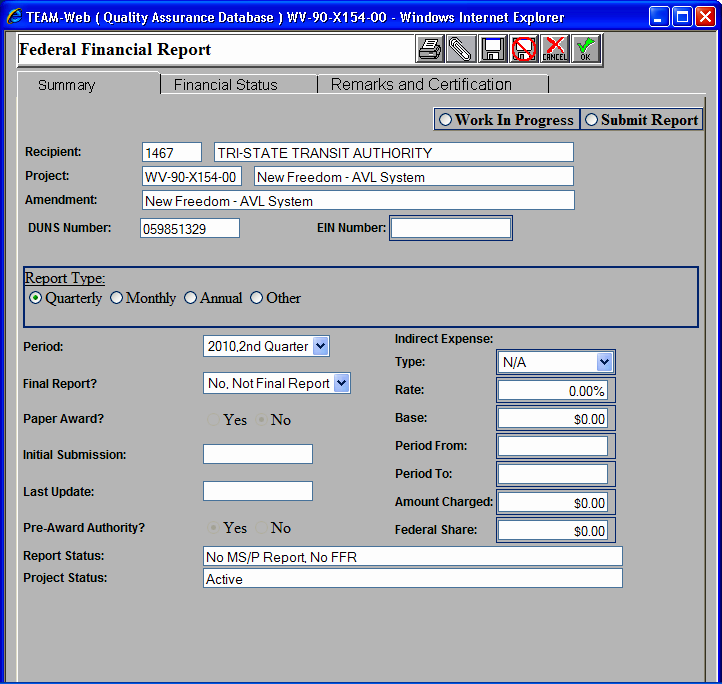Click the paperclip attachment icon
This screenshot has height=684, width=722.
pos(461,49)
